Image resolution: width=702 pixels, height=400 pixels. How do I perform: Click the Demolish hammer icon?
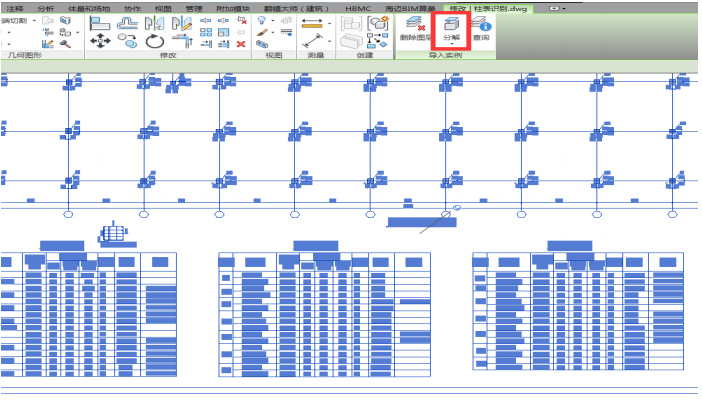(x=65, y=44)
